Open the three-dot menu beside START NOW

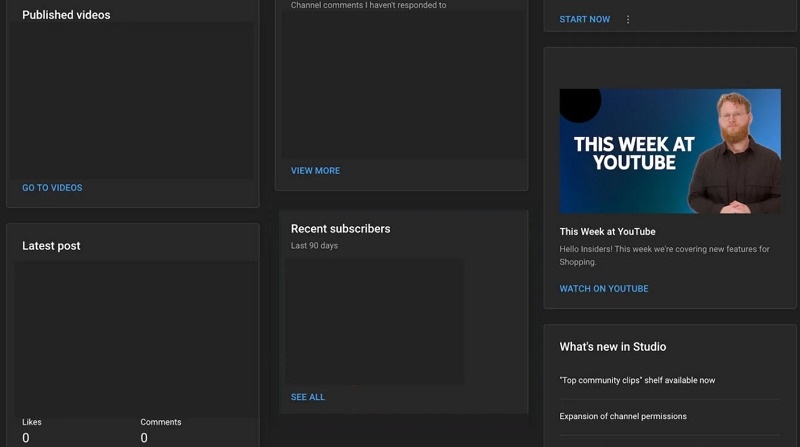[x=628, y=19]
